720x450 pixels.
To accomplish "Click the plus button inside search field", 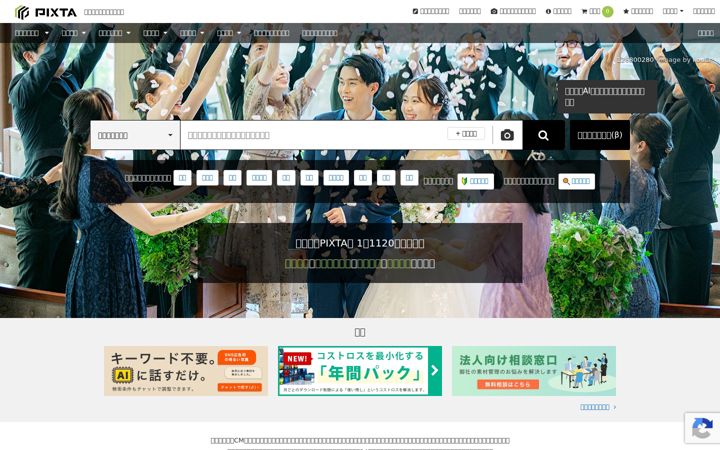I will click(x=466, y=134).
